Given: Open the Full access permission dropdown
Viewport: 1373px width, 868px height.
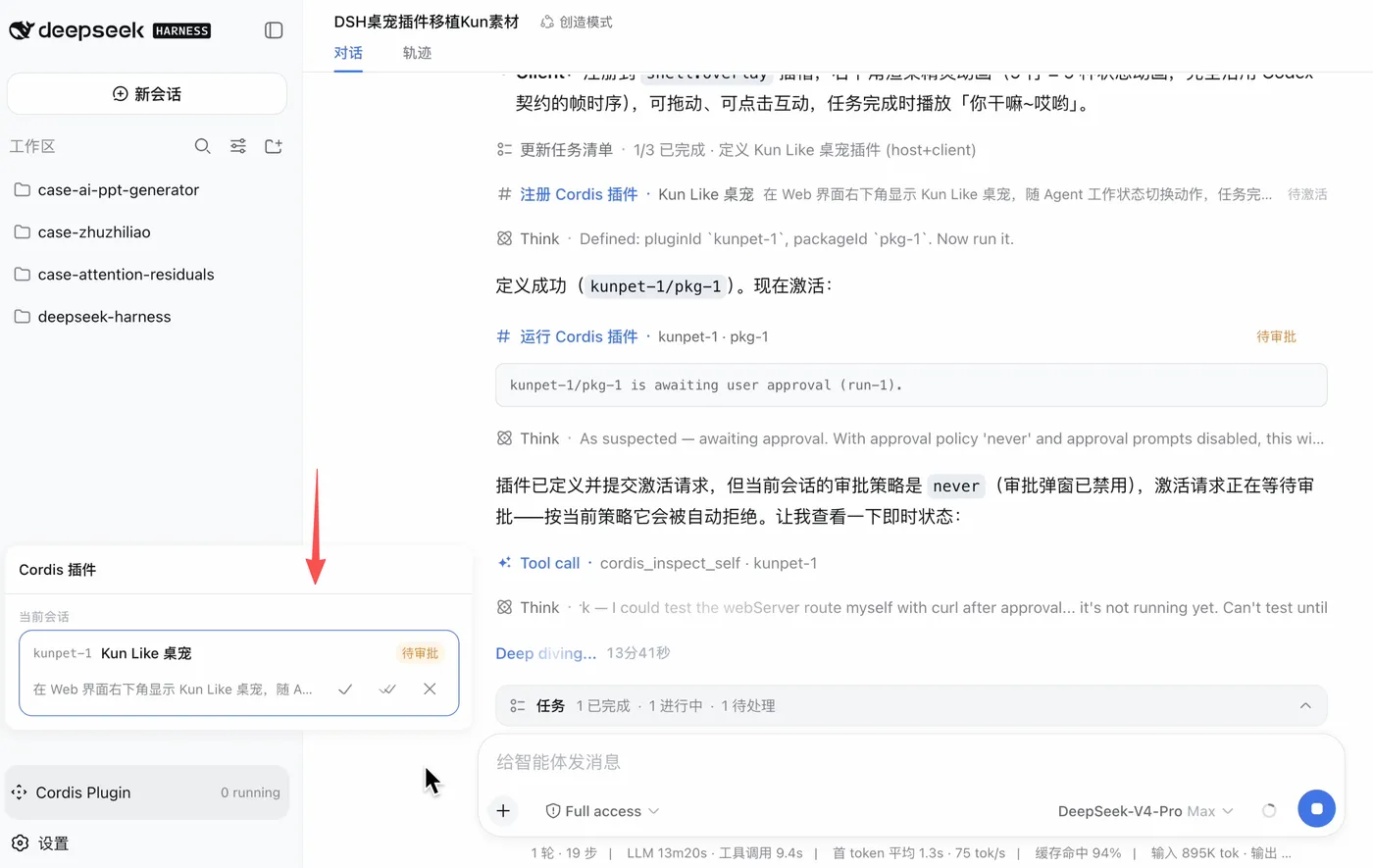Looking at the screenshot, I should (602, 811).
